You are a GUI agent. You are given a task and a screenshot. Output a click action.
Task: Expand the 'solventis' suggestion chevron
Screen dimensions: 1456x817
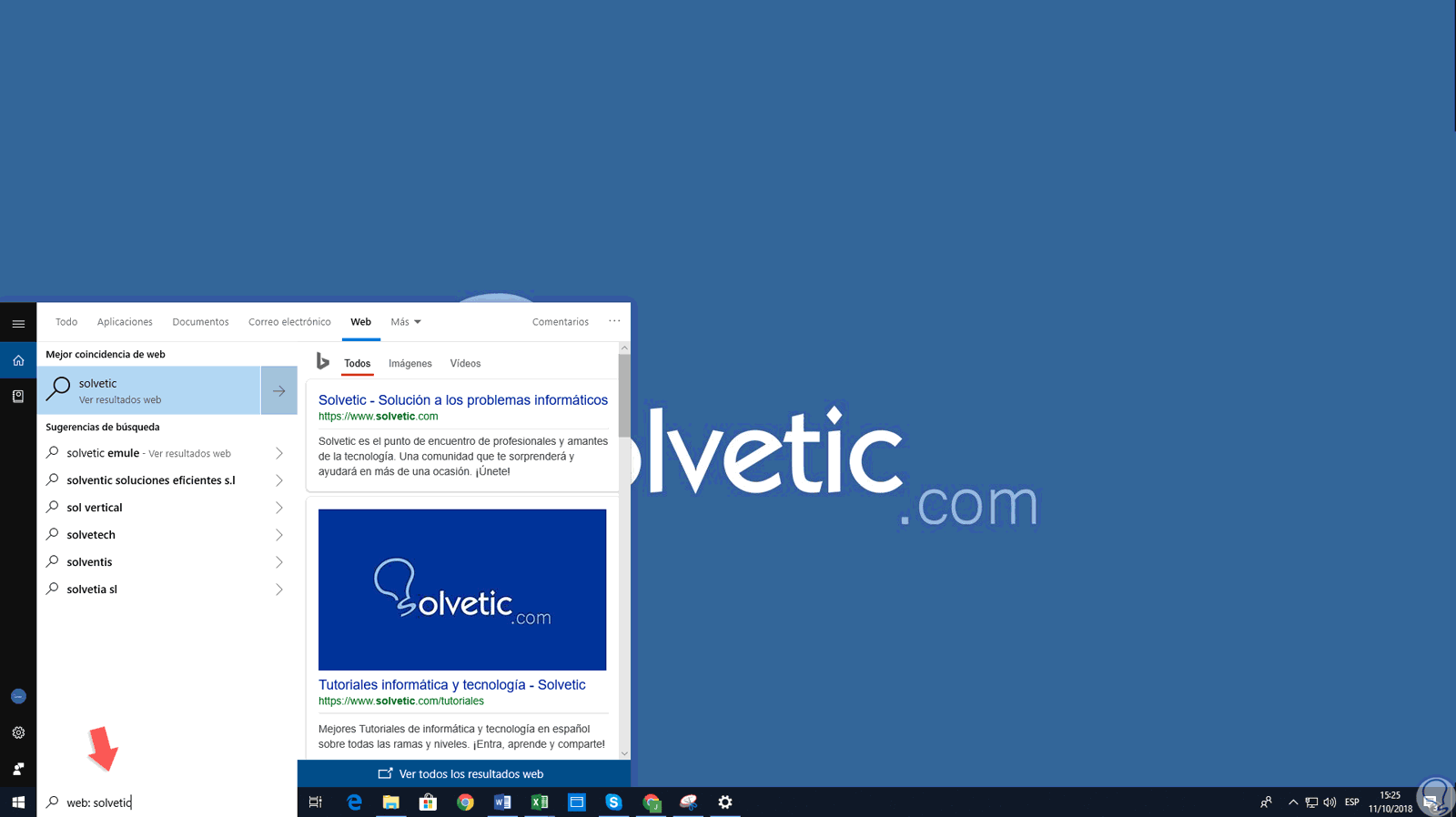click(x=279, y=562)
